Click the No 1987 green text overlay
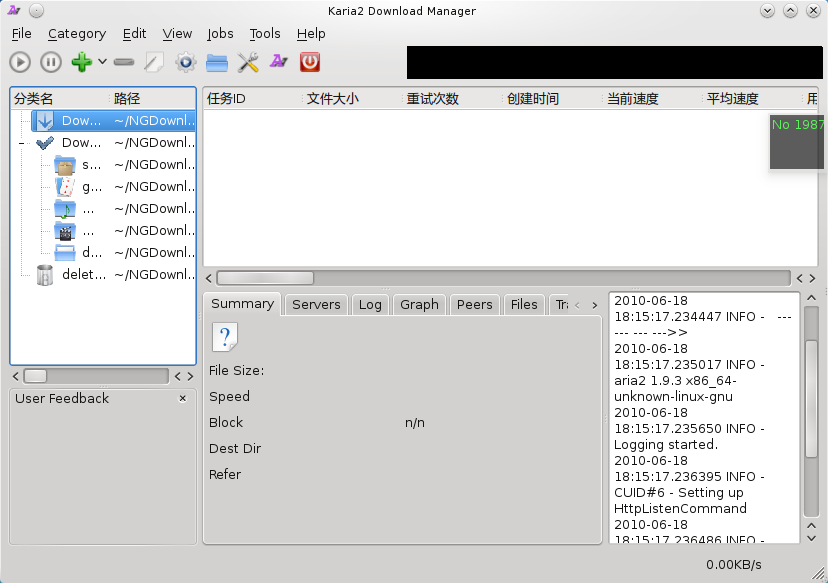This screenshot has height=583, width=828. [x=797, y=125]
